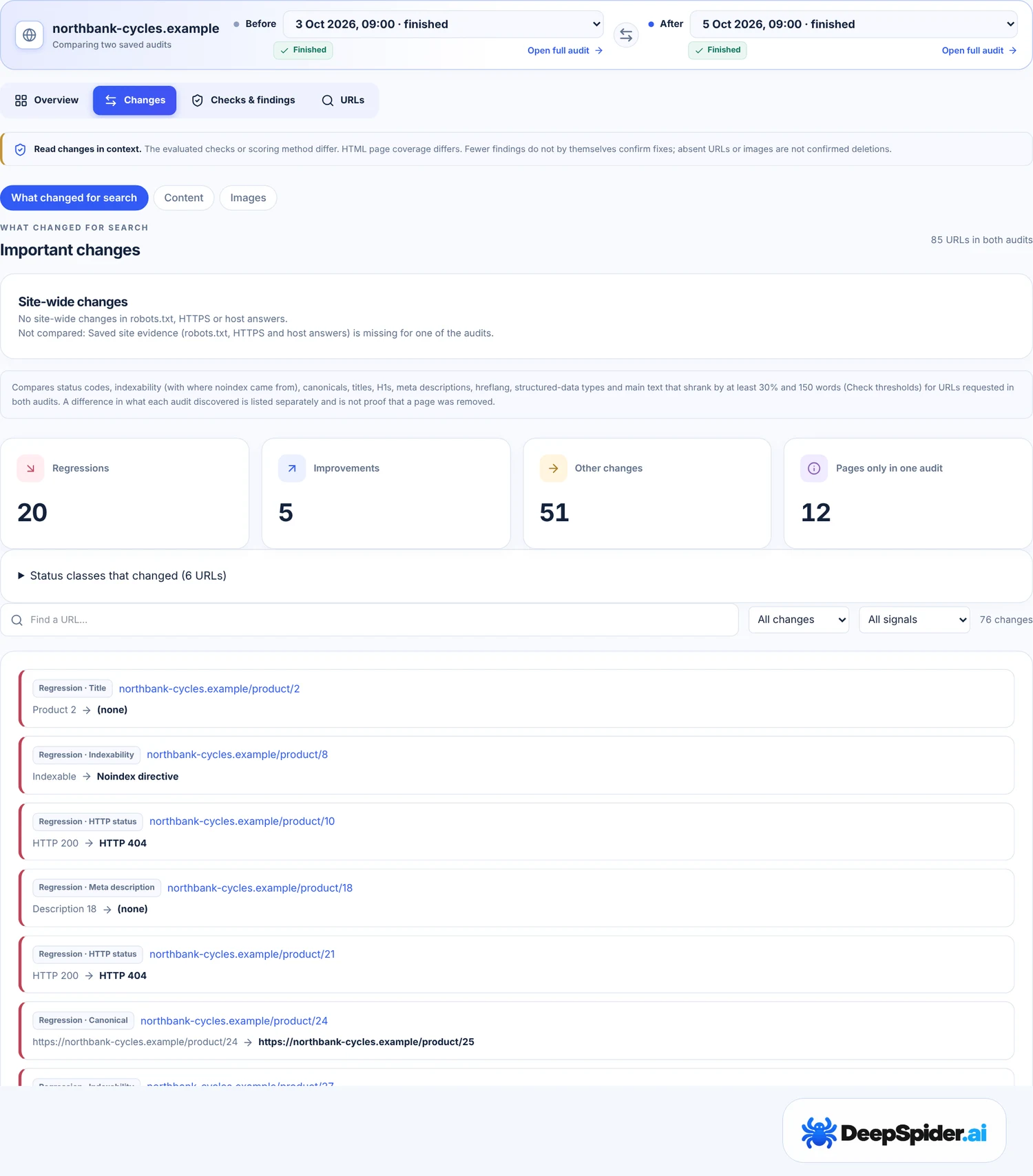Open the product/18 URL link
This screenshot has height=1176, width=1033.
(x=260, y=888)
